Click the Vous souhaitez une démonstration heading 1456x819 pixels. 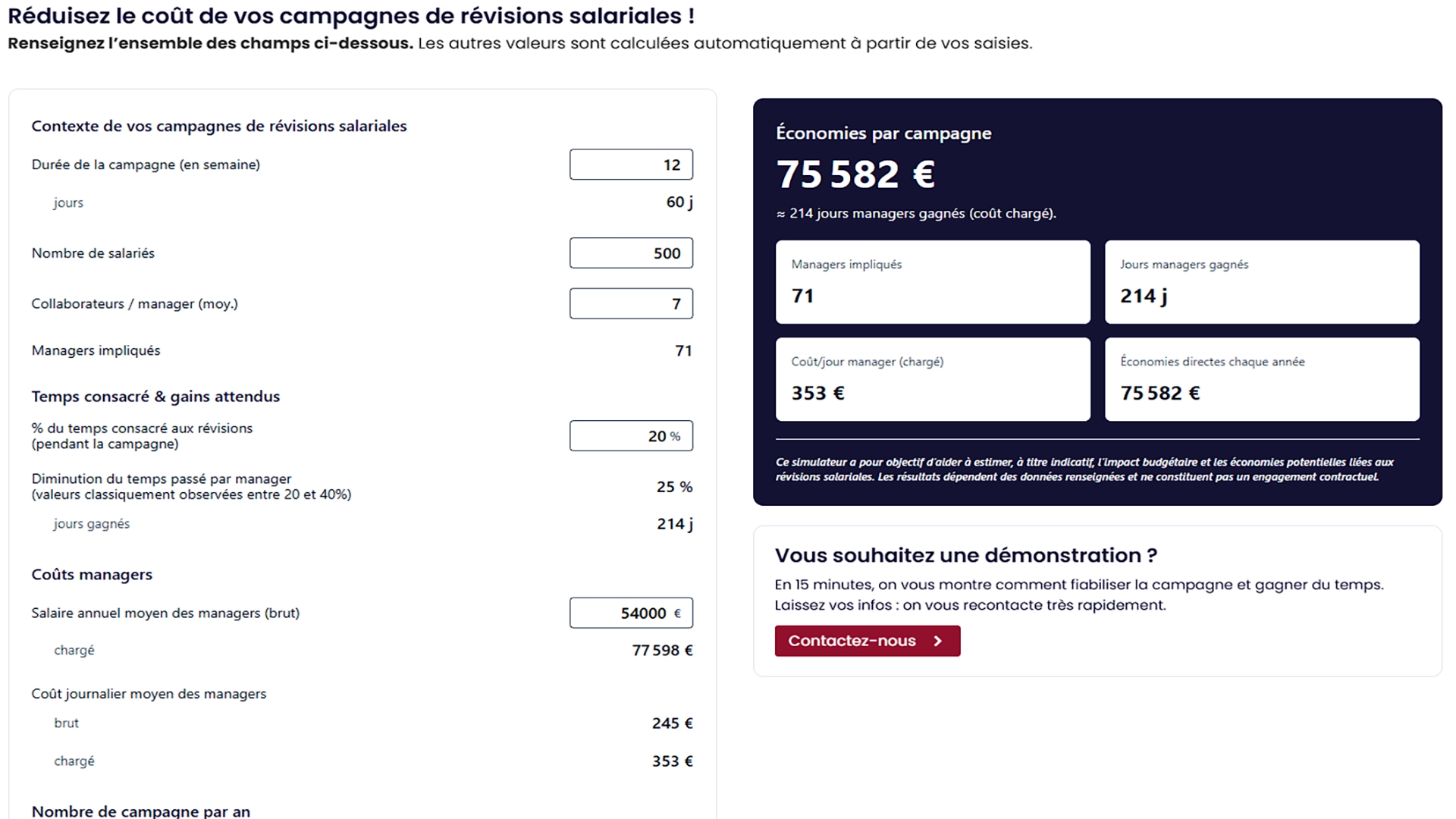tap(965, 555)
